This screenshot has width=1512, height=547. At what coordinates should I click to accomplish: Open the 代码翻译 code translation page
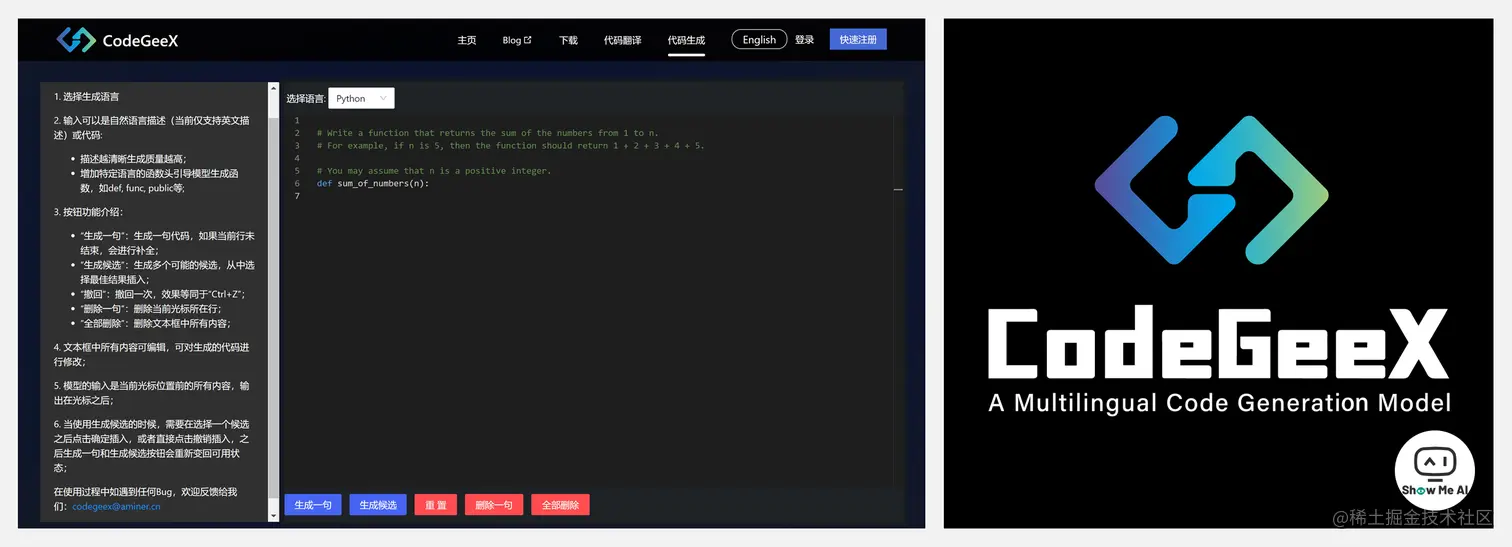click(x=623, y=40)
